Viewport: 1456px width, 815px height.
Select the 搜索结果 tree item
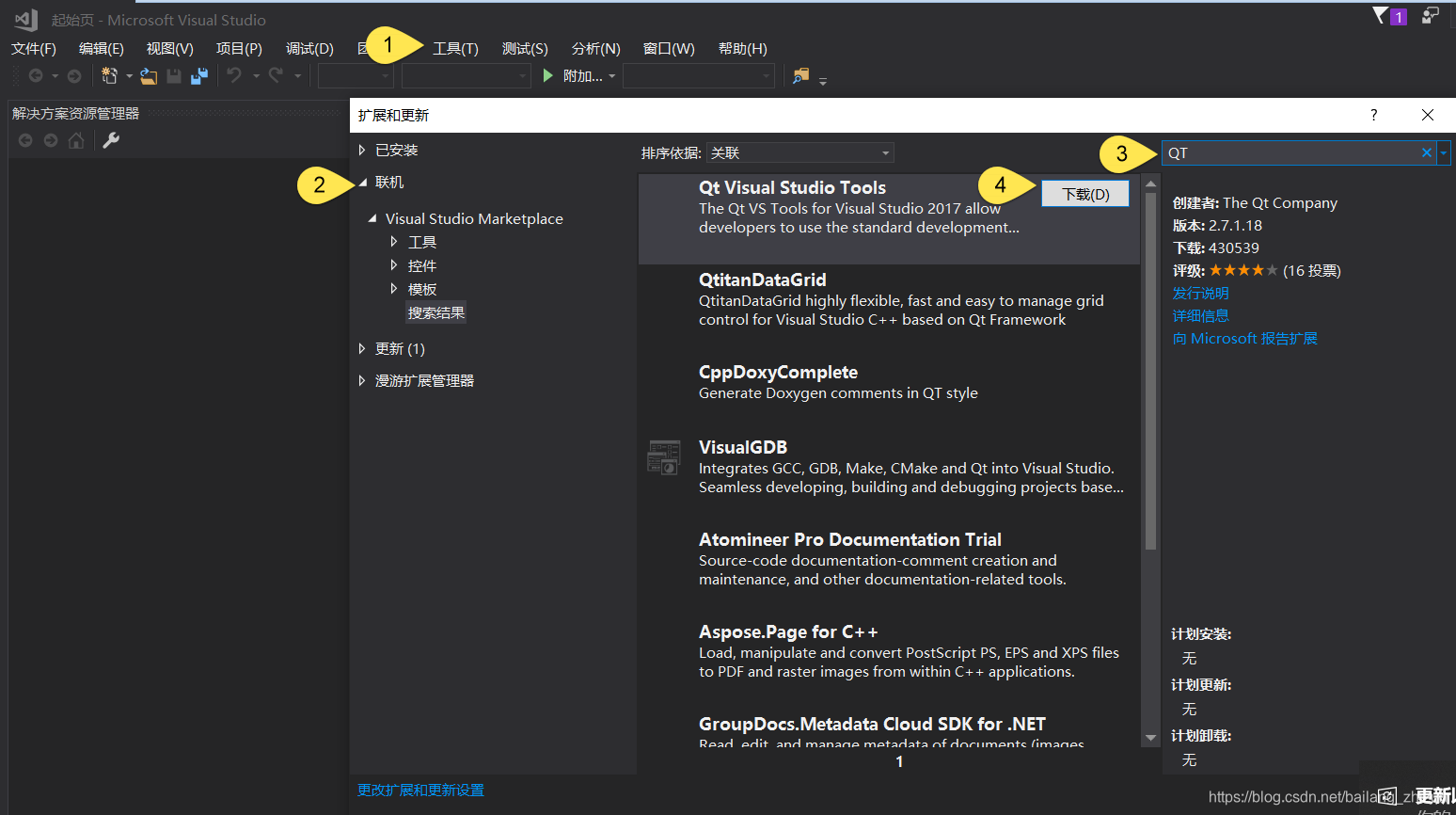[x=436, y=312]
